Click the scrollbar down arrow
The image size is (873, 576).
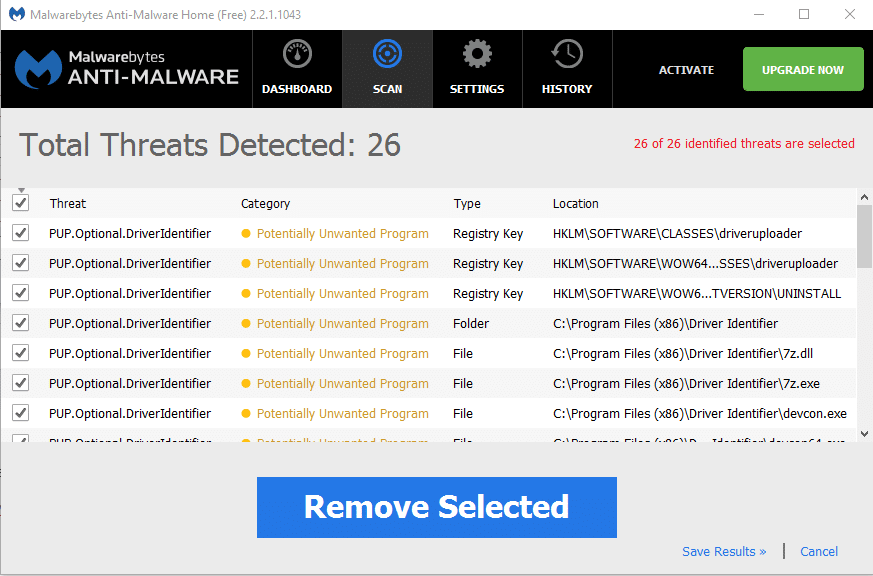(864, 434)
